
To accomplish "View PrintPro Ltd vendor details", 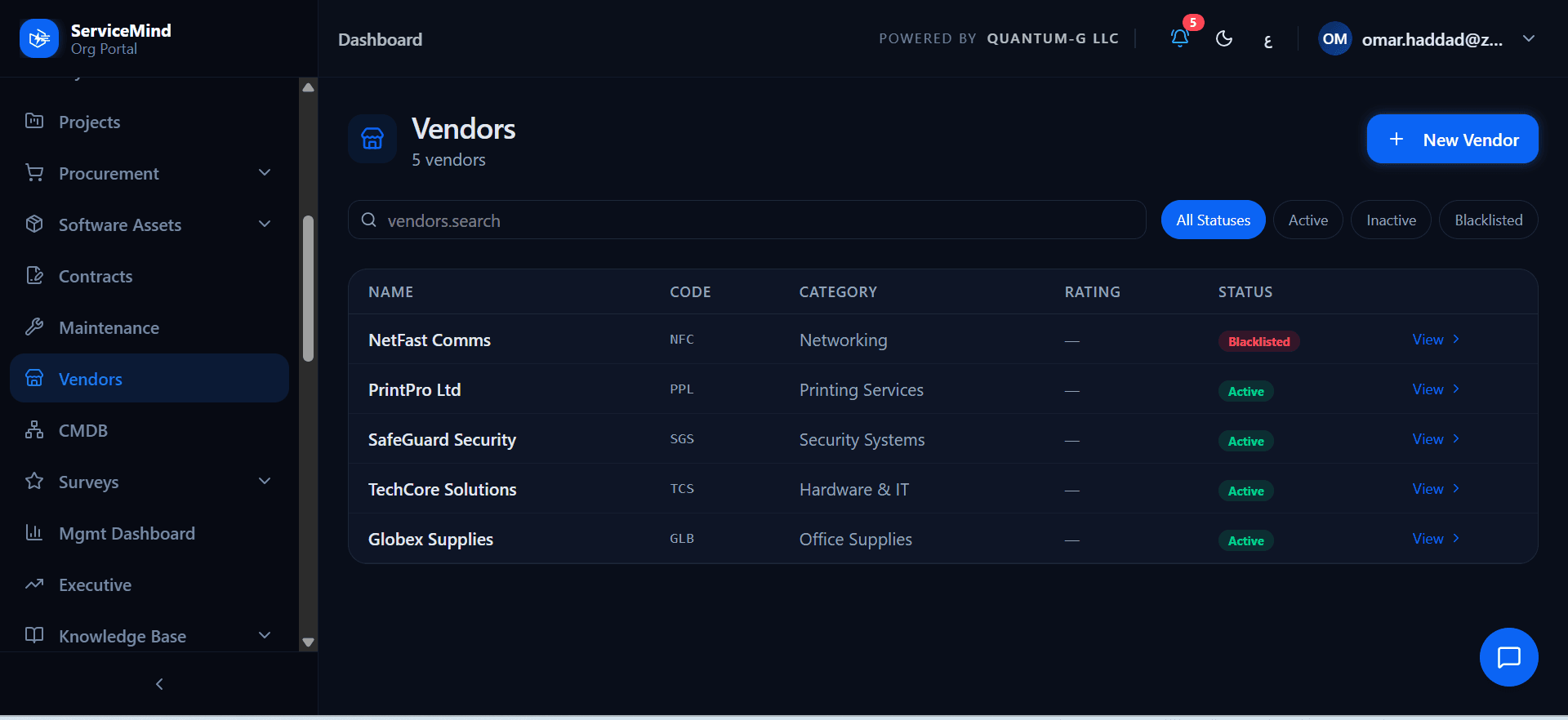I will pos(1436,389).
